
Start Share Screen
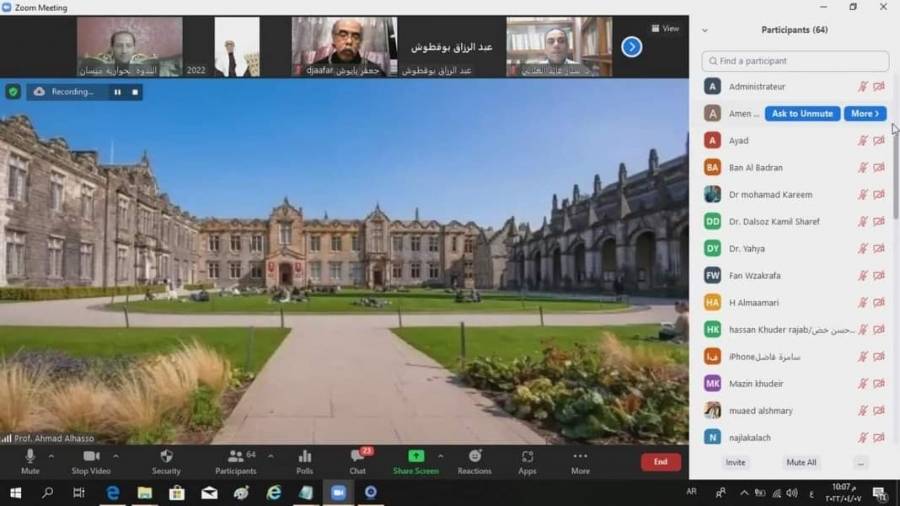(x=416, y=461)
